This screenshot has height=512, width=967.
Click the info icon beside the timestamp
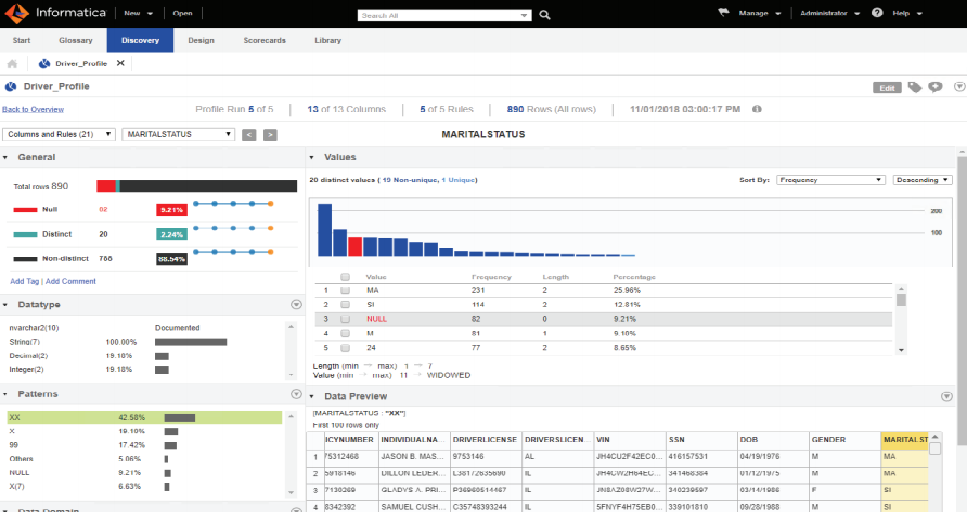tap(757, 109)
